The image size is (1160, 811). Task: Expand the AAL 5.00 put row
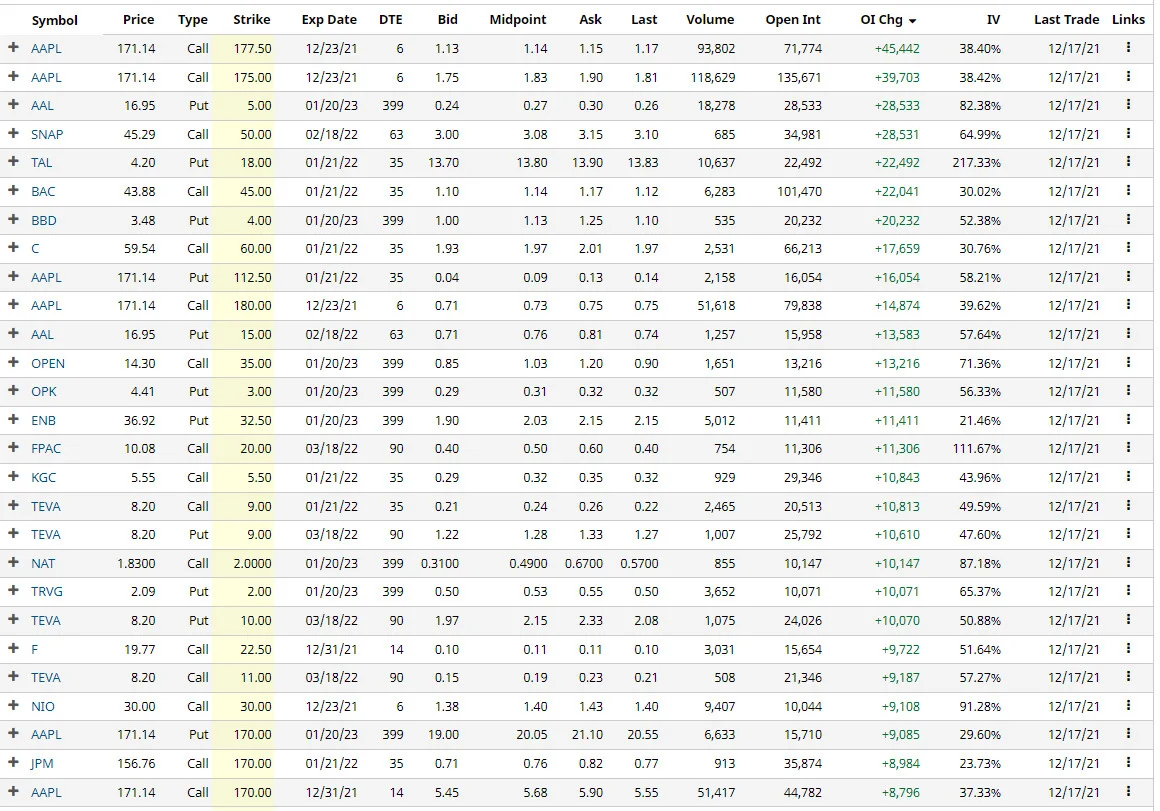click(x=13, y=104)
